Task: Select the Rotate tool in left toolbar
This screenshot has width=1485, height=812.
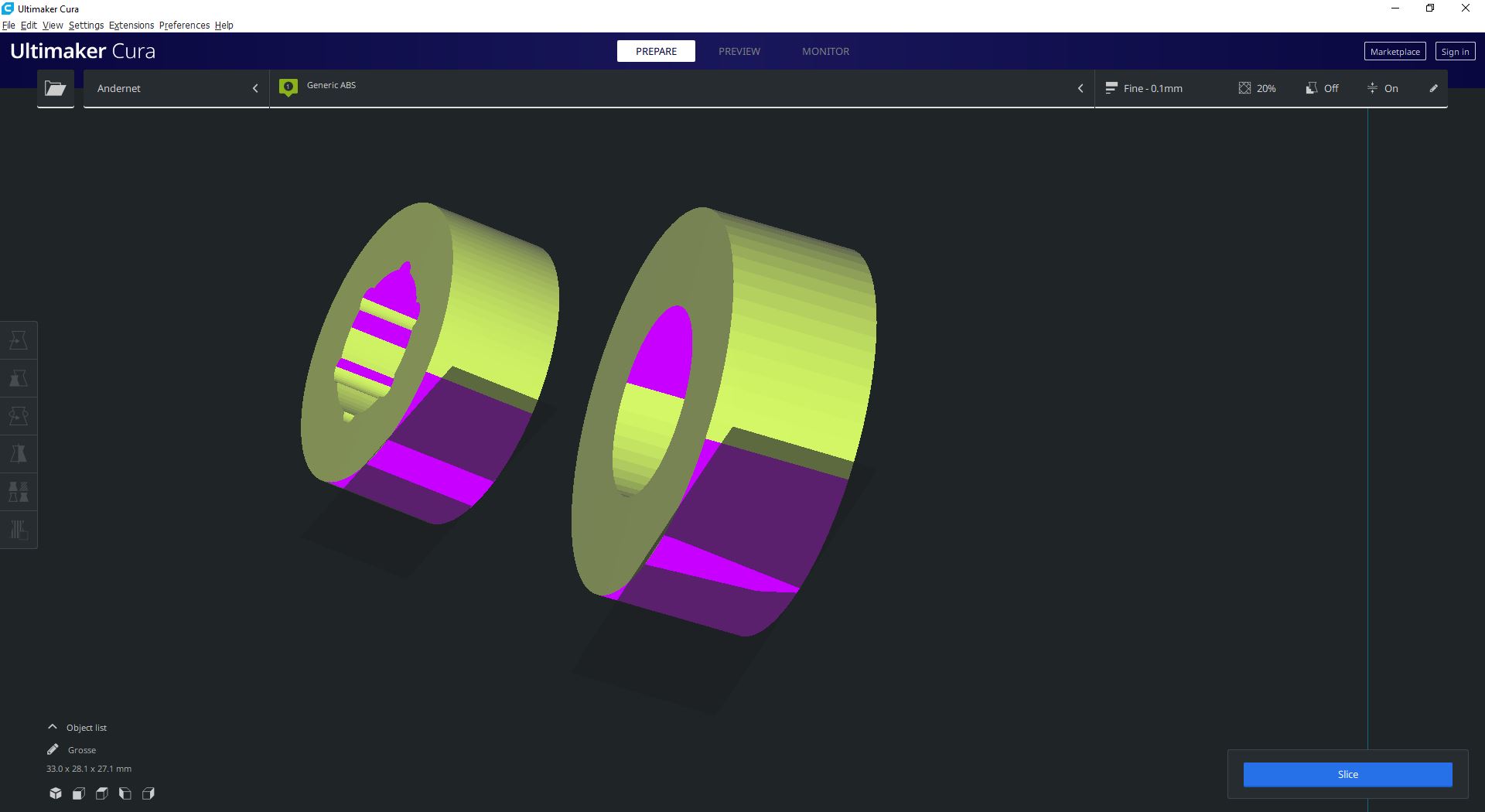Action: click(19, 416)
